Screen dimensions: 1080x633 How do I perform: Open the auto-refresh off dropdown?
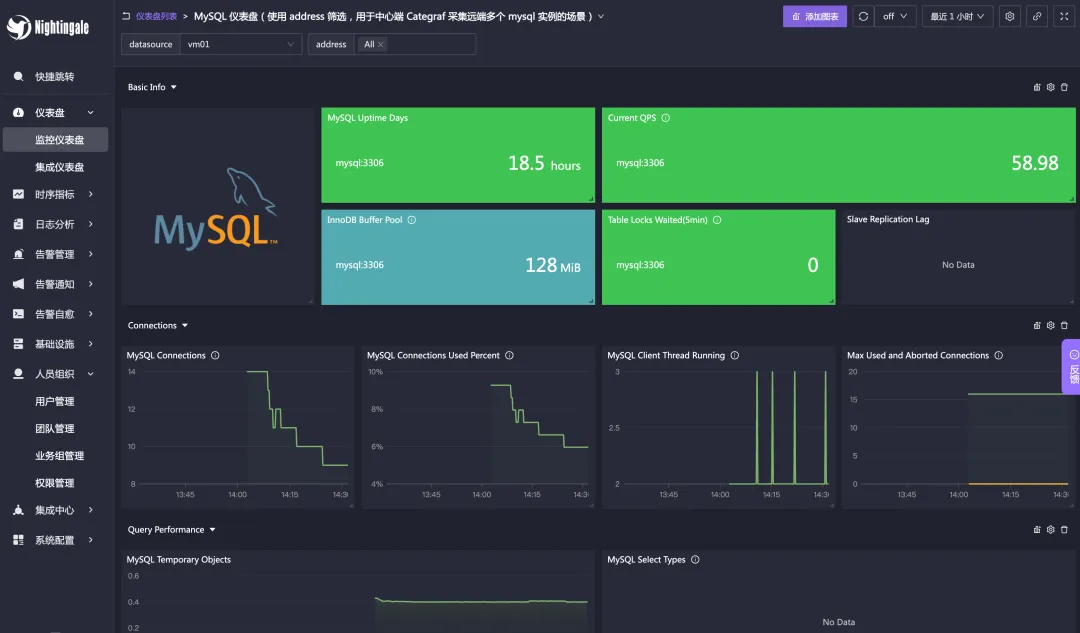[895, 16]
